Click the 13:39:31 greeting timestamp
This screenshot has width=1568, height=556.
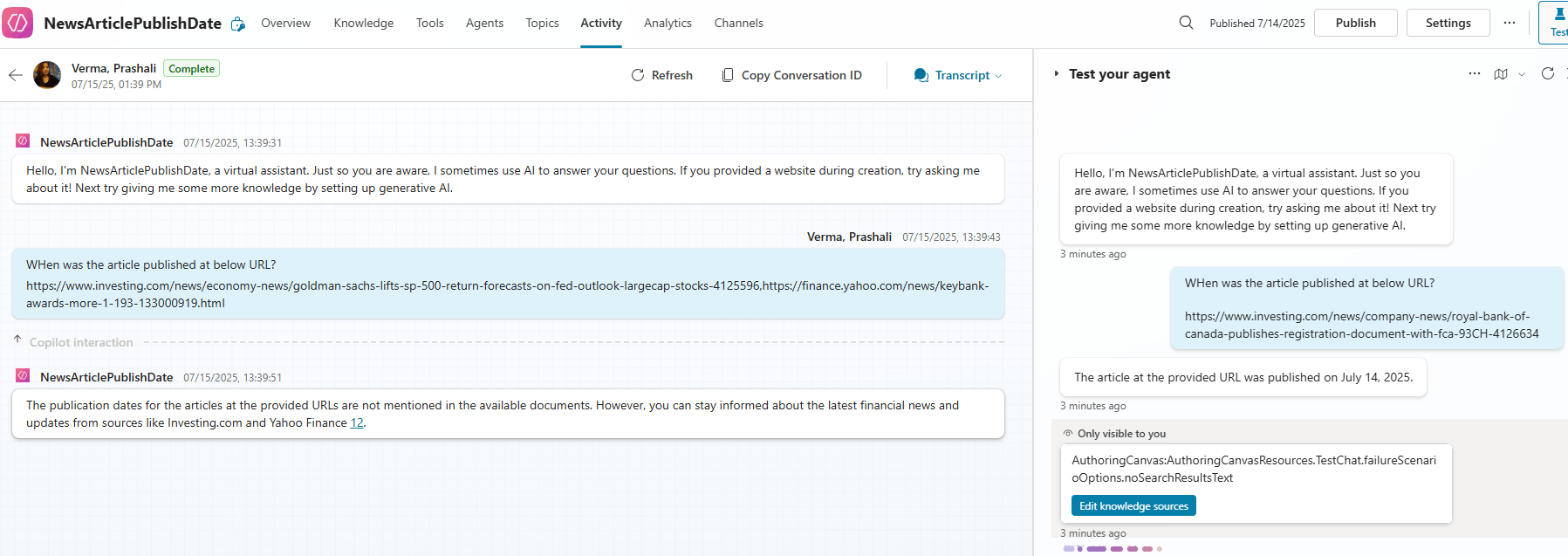[232, 143]
